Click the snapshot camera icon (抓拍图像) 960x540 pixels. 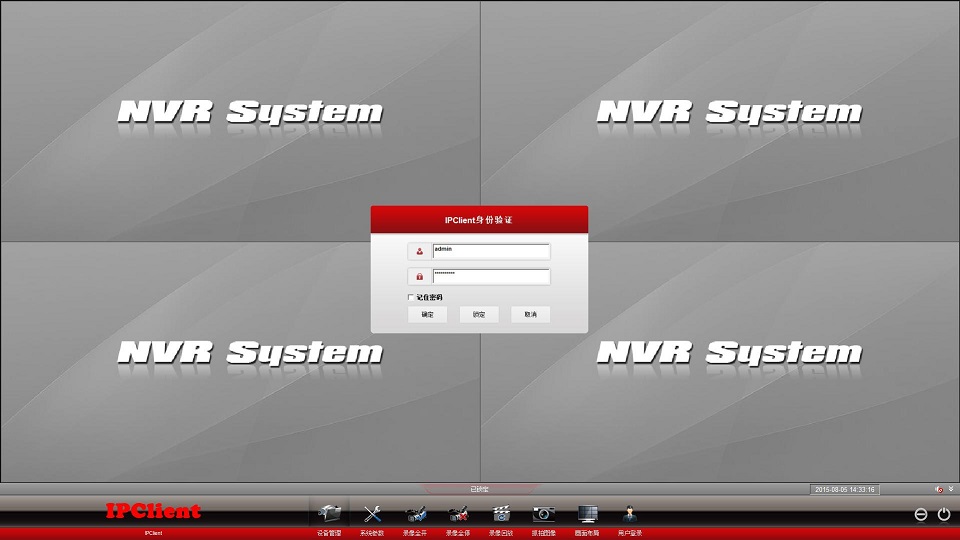click(544, 513)
